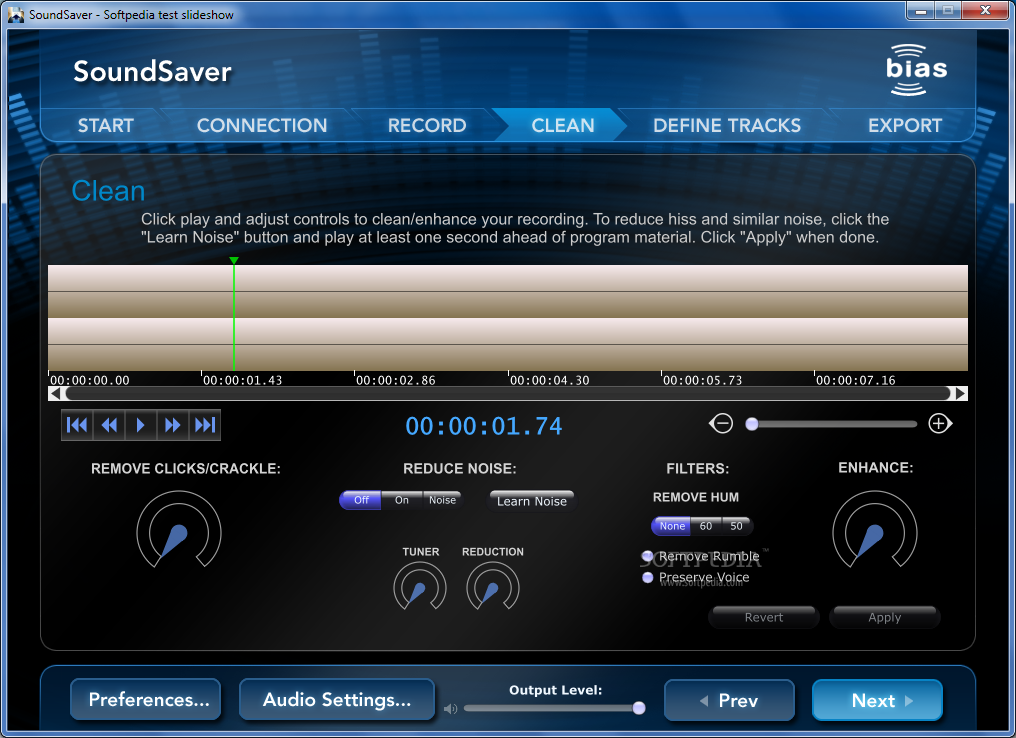Viewport: 1016px width, 738px height.
Task: Click the 00:00:07.16 timeline label
Action: pos(855,380)
